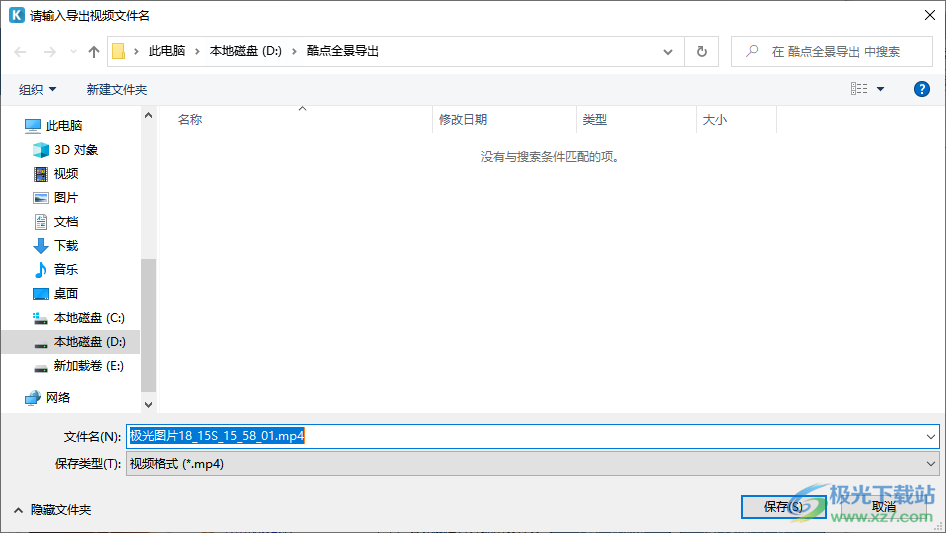The image size is (946, 533).
Task: Close the export dialog window
Action: (930, 15)
